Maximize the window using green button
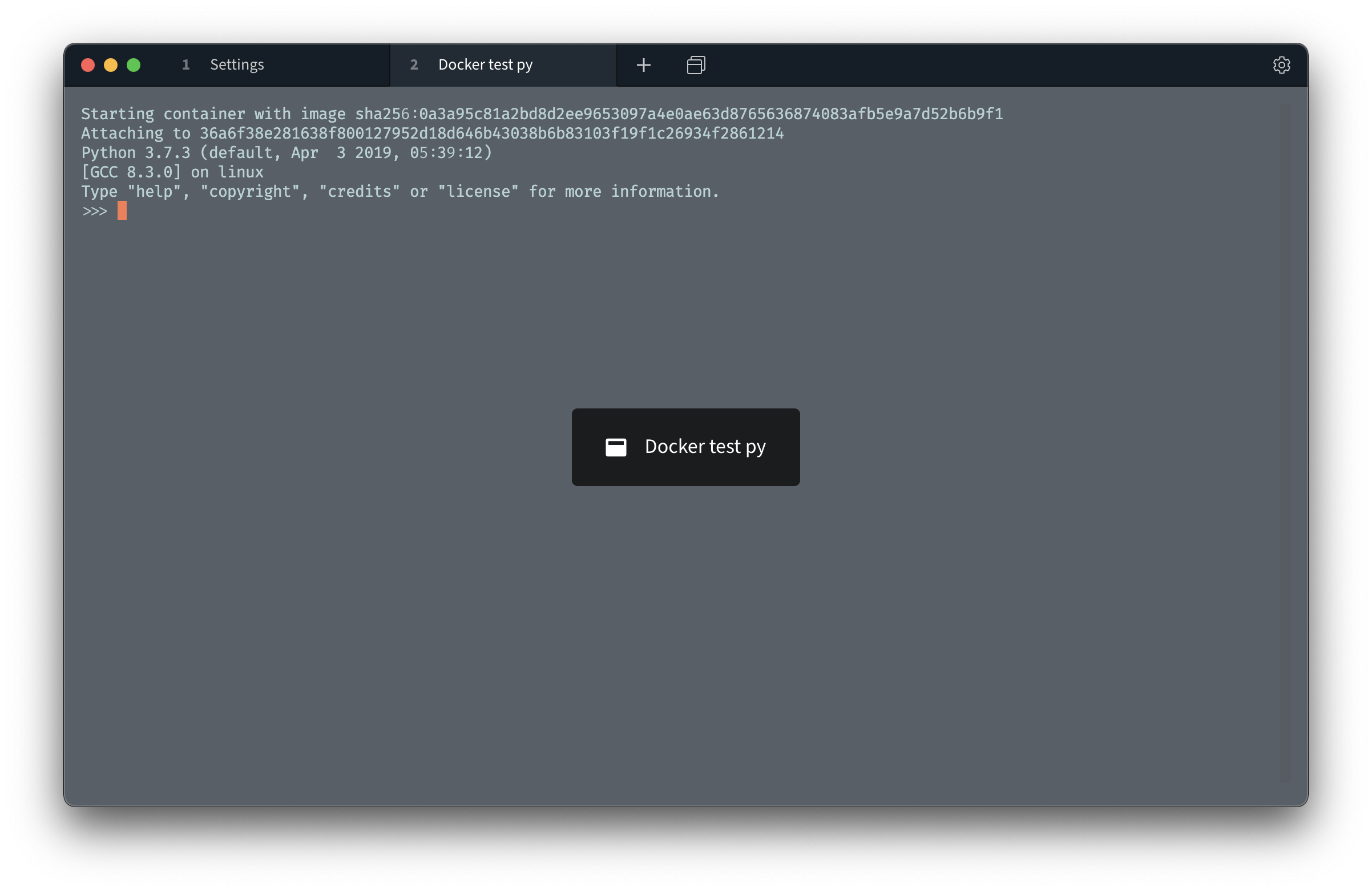Image resolution: width=1372 pixels, height=891 pixels. tap(134, 65)
